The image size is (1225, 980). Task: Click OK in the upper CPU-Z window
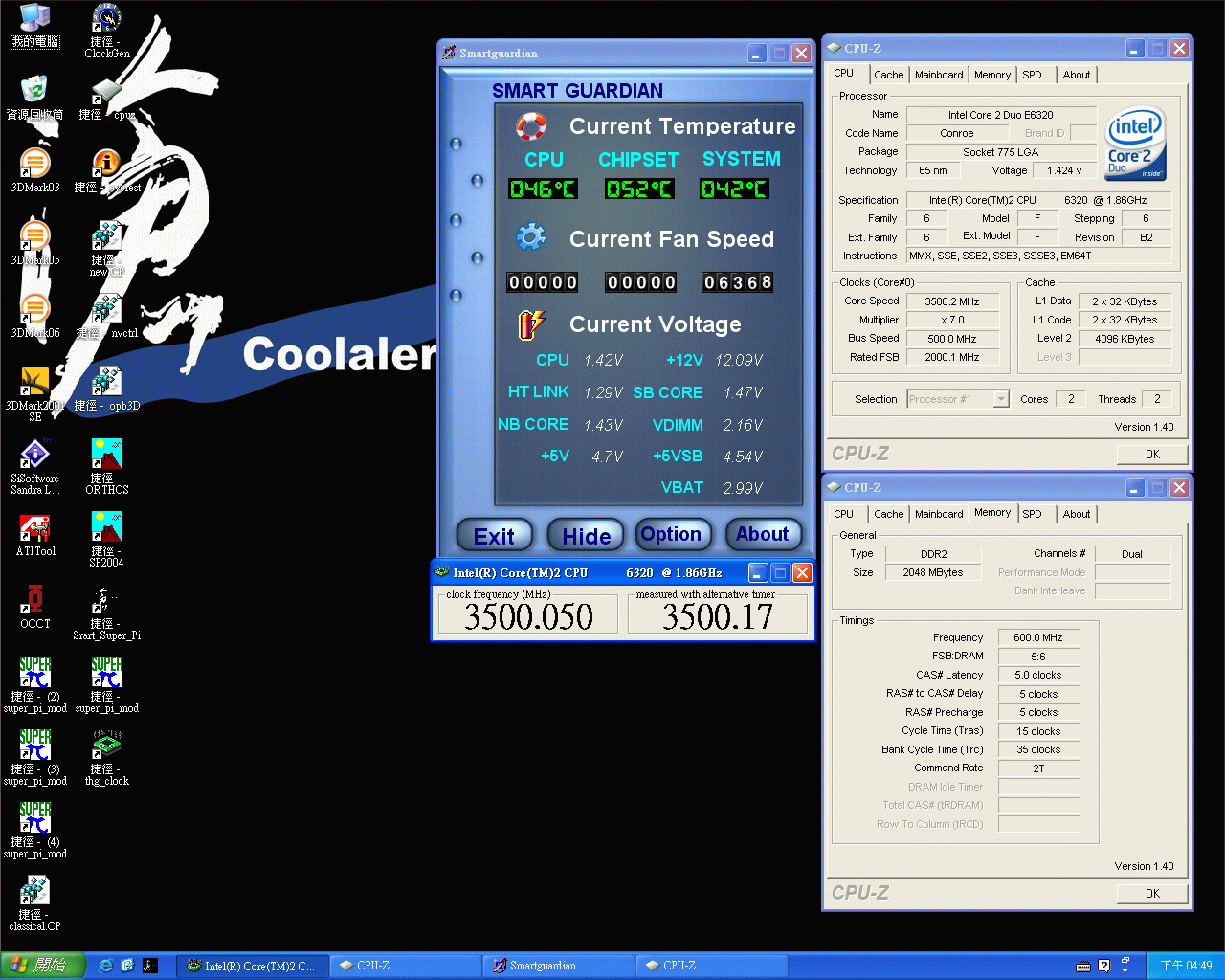[1152, 455]
